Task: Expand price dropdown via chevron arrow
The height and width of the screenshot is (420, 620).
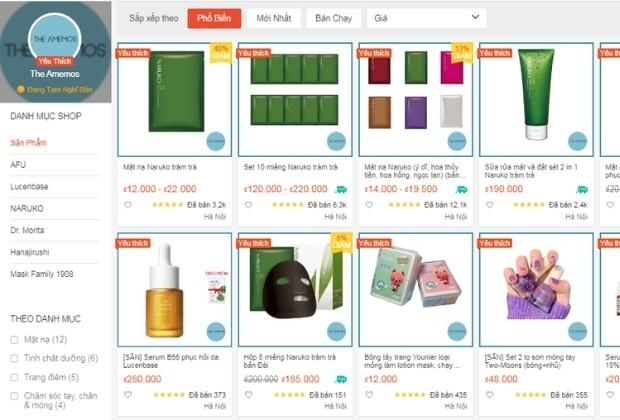Action: pos(475,17)
